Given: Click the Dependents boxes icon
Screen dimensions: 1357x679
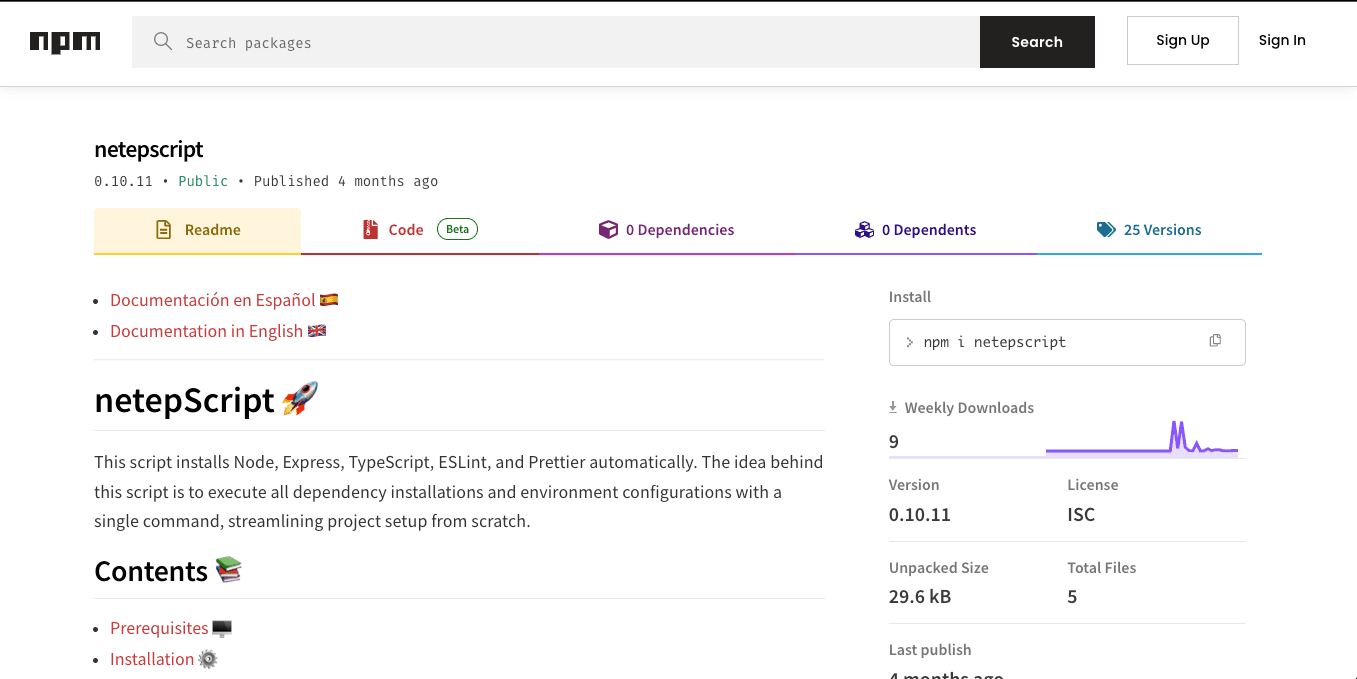Looking at the screenshot, I should tap(864, 230).
